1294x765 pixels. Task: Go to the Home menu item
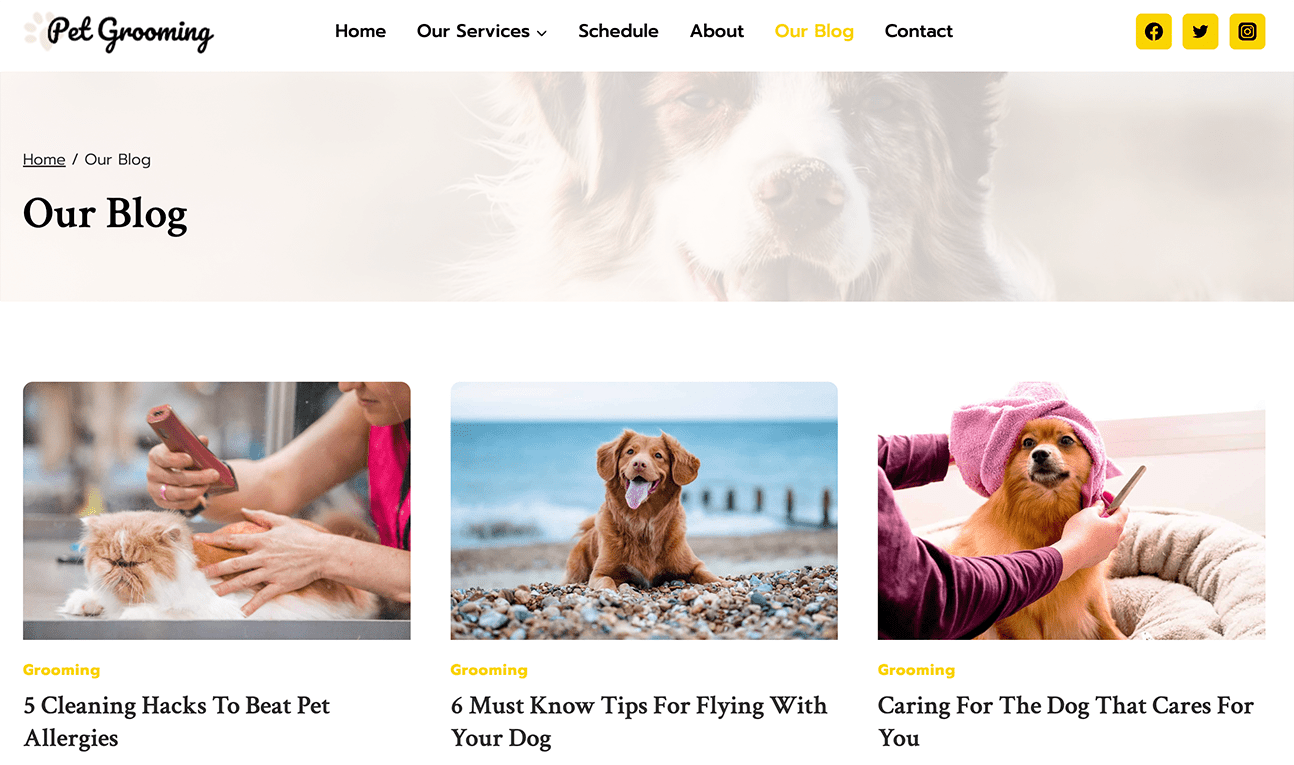[x=360, y=31]
